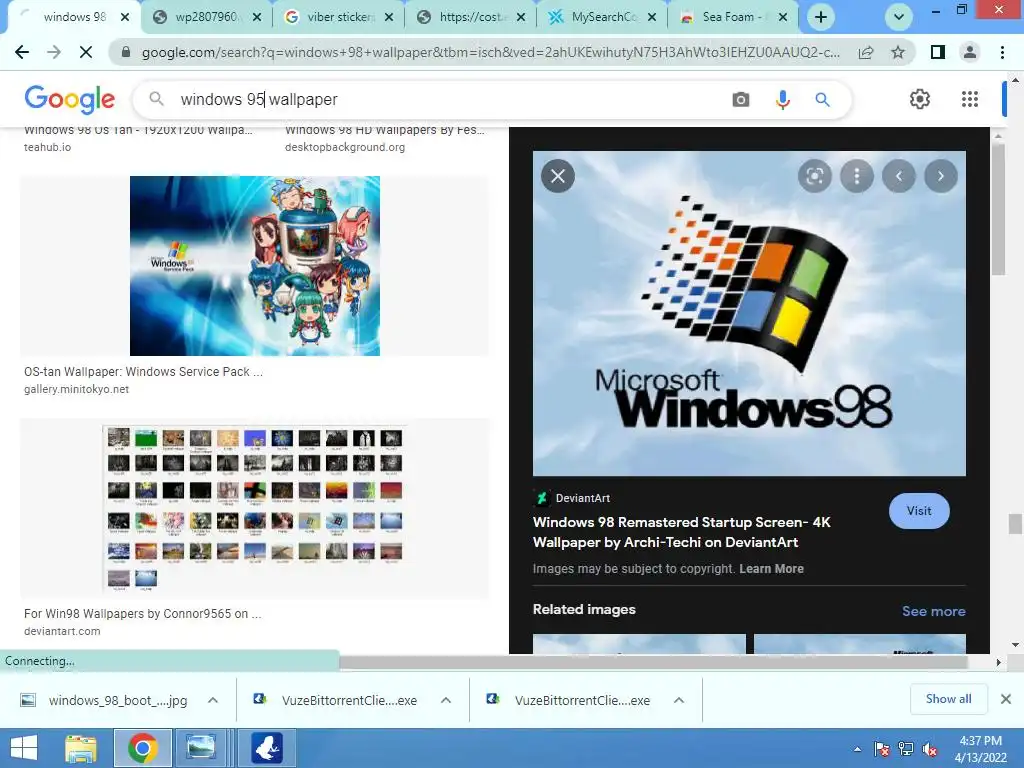This screenshot has height=768, width=1024.
Task: Open the Windows Start menu
Action: pos(24,748)
